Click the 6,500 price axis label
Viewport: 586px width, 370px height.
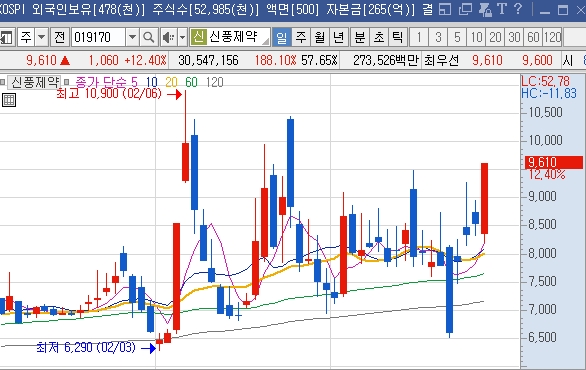click(542, 337)
